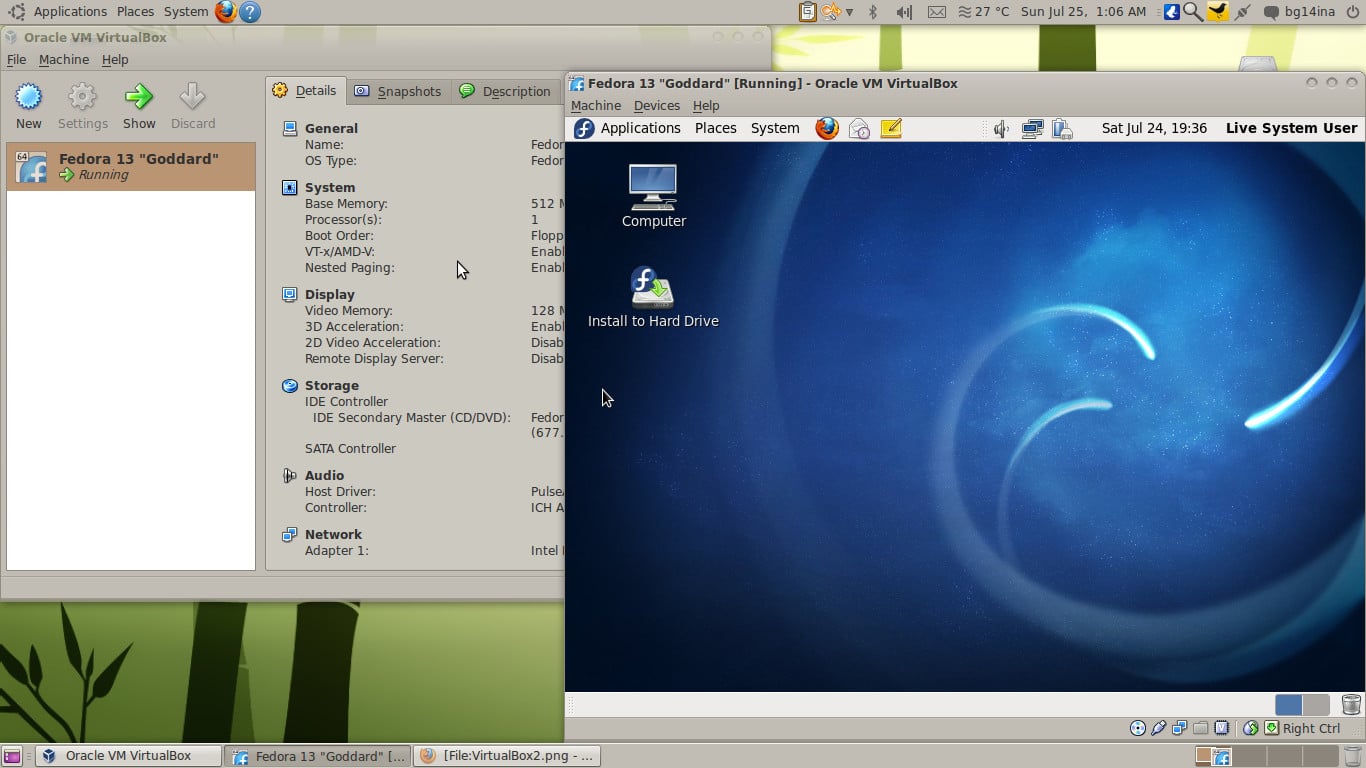Click the optical disk status icon
Image resolution: width=1366 pixels, height=768 pixels.
coord(1138,729)
